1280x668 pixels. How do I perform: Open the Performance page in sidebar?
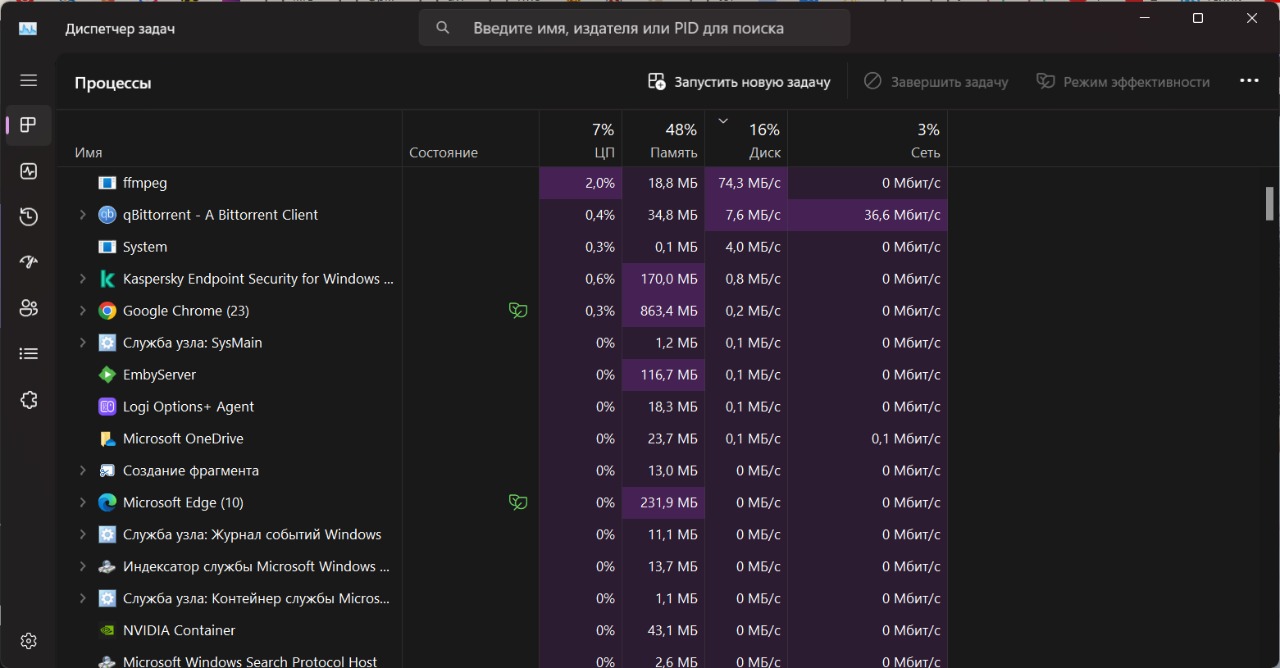[x=28, y=171]
